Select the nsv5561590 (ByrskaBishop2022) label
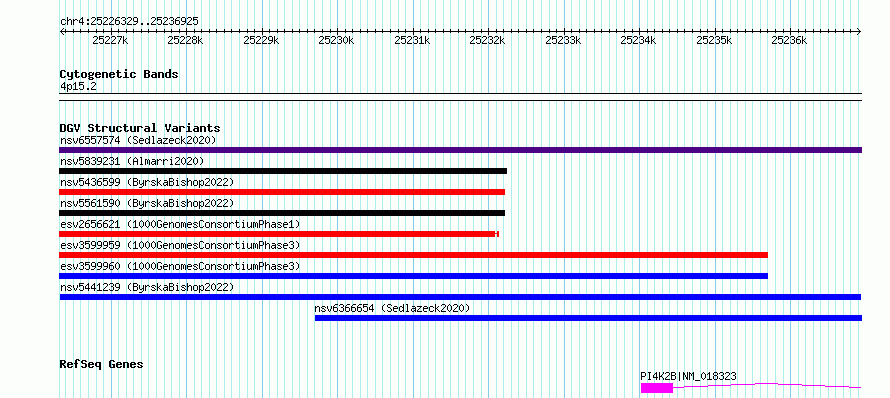 (x=147, y=203)
